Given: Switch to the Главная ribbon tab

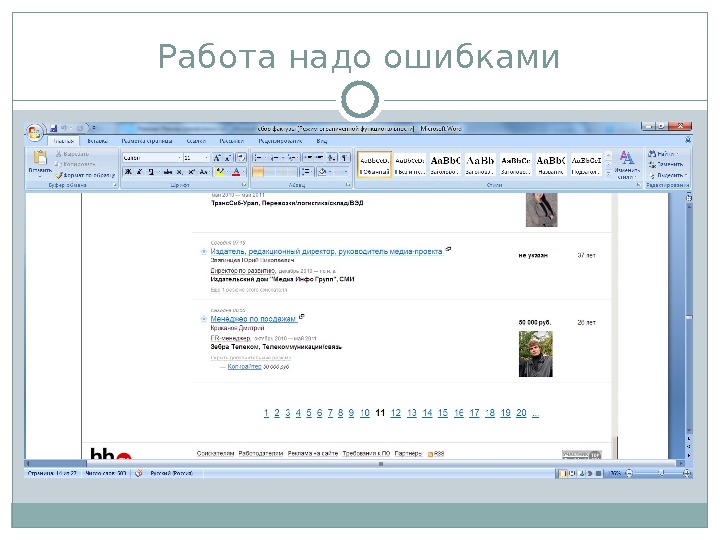Looking at the screenshot, I should pyautogui.click(x=63, y=141).
